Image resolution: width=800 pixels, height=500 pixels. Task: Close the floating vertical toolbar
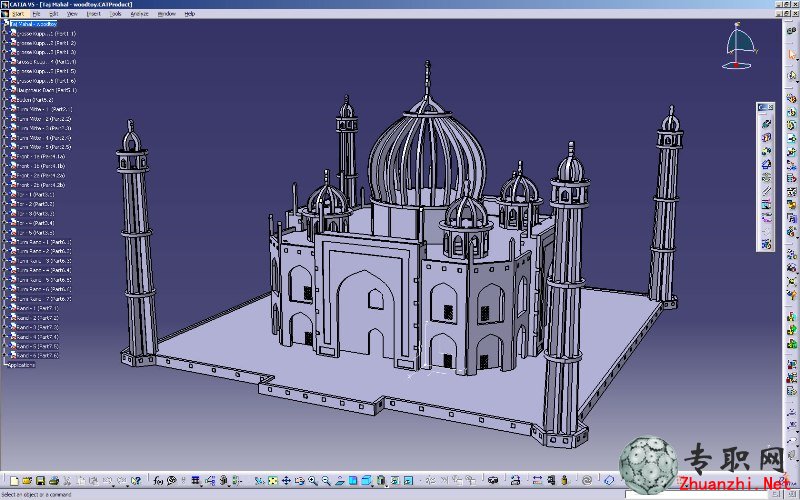[x=770, y=107]
